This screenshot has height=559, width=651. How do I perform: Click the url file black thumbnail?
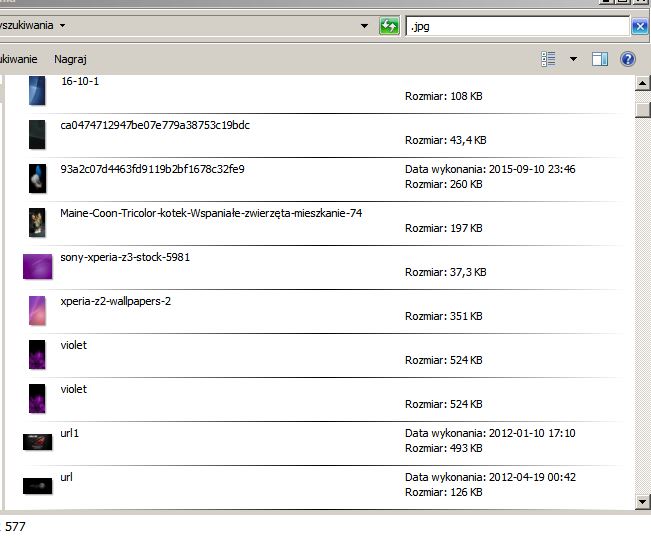click(37, 486)
